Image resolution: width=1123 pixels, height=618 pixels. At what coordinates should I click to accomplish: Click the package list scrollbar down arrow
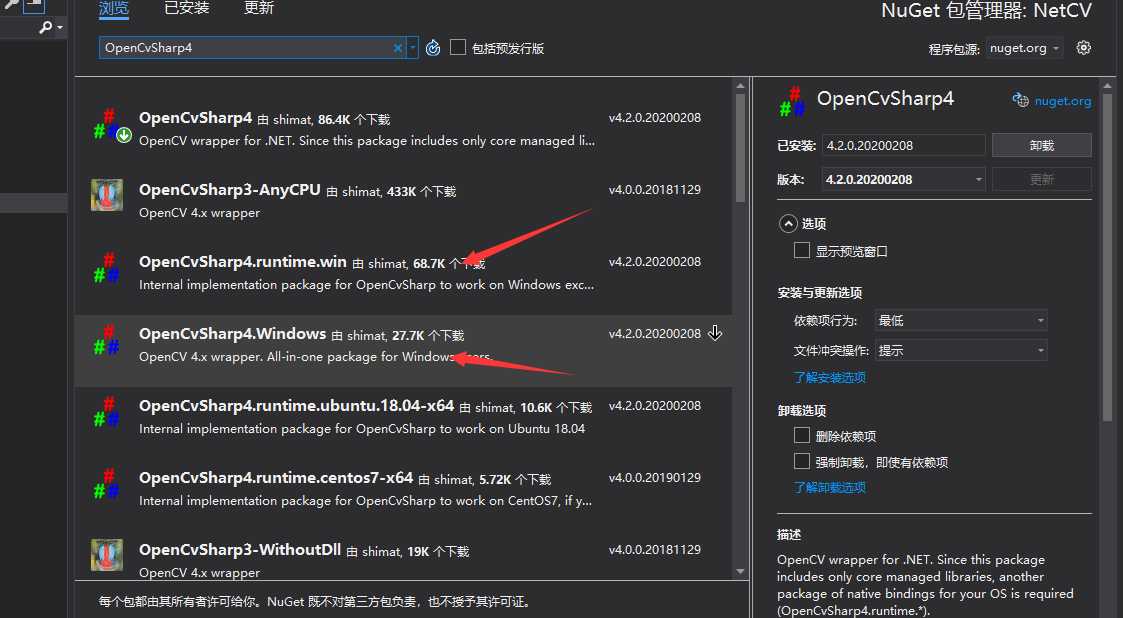click(740, 571)
